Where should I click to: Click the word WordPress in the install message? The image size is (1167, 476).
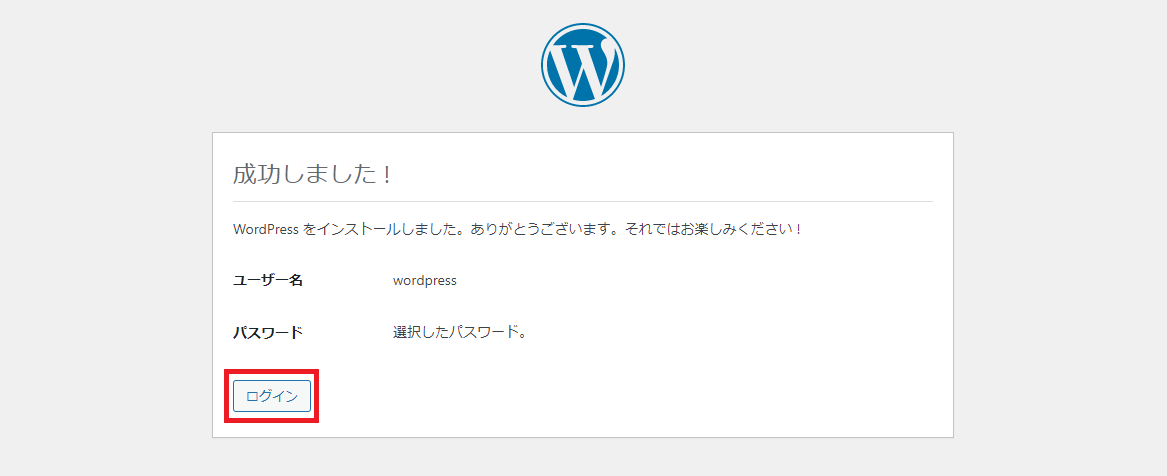pos(266,229)
